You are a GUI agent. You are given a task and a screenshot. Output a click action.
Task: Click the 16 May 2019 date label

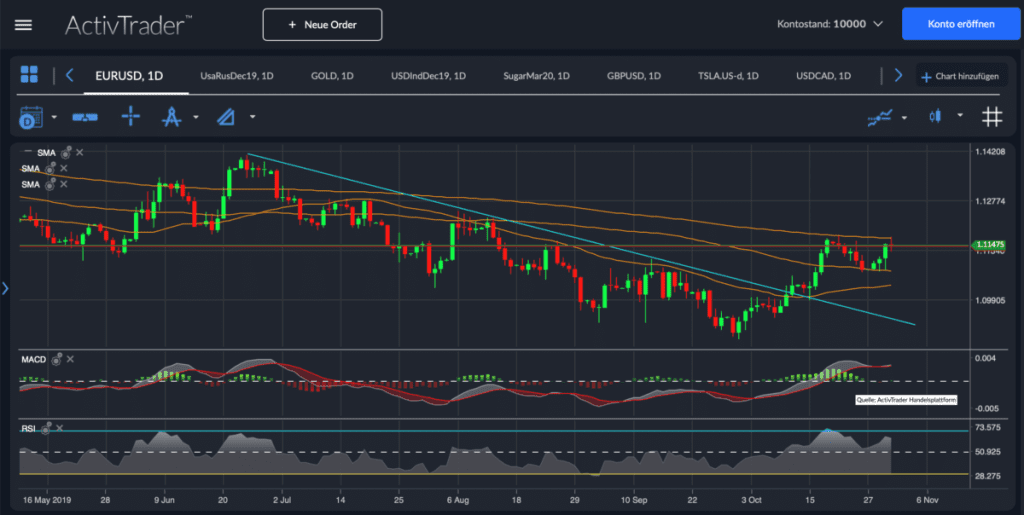click(47, 500)
